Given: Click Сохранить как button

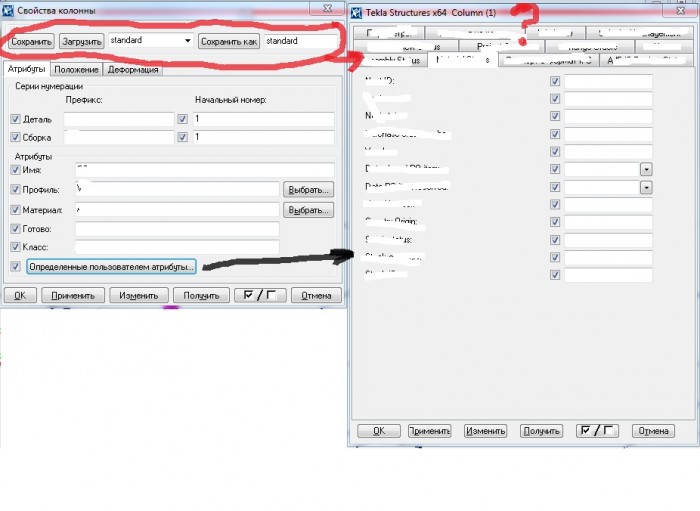Looking at the screenshot, I should tap(229, 42).
